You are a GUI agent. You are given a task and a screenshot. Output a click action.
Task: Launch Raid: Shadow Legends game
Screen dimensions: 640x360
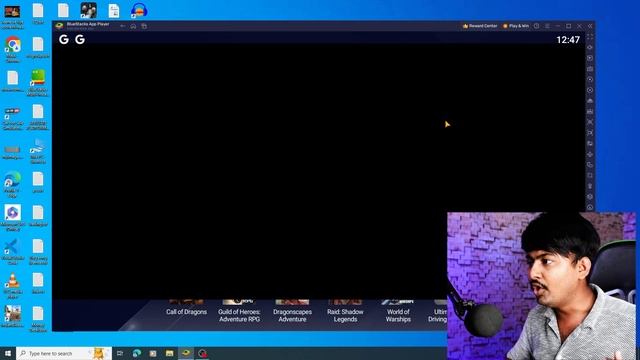click(345, 311)
